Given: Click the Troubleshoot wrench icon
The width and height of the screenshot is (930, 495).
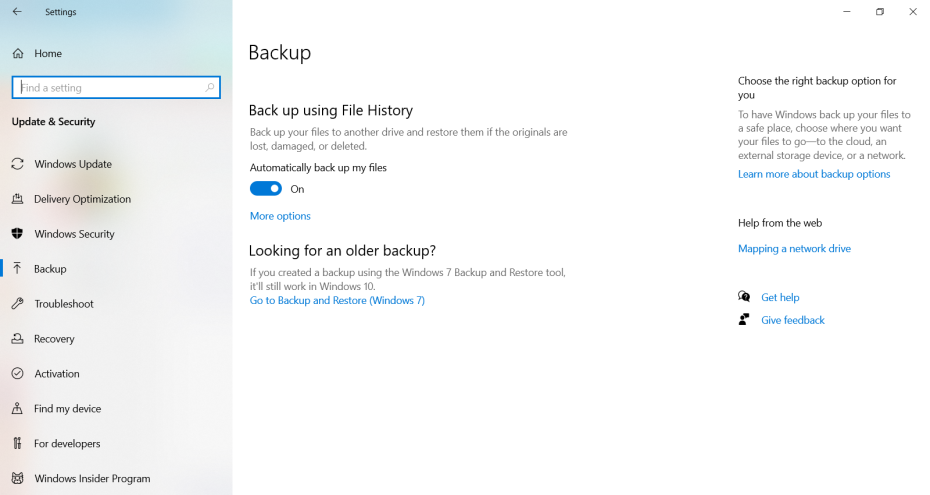Looking at the screenshot, I should click(x=17, y=304).
